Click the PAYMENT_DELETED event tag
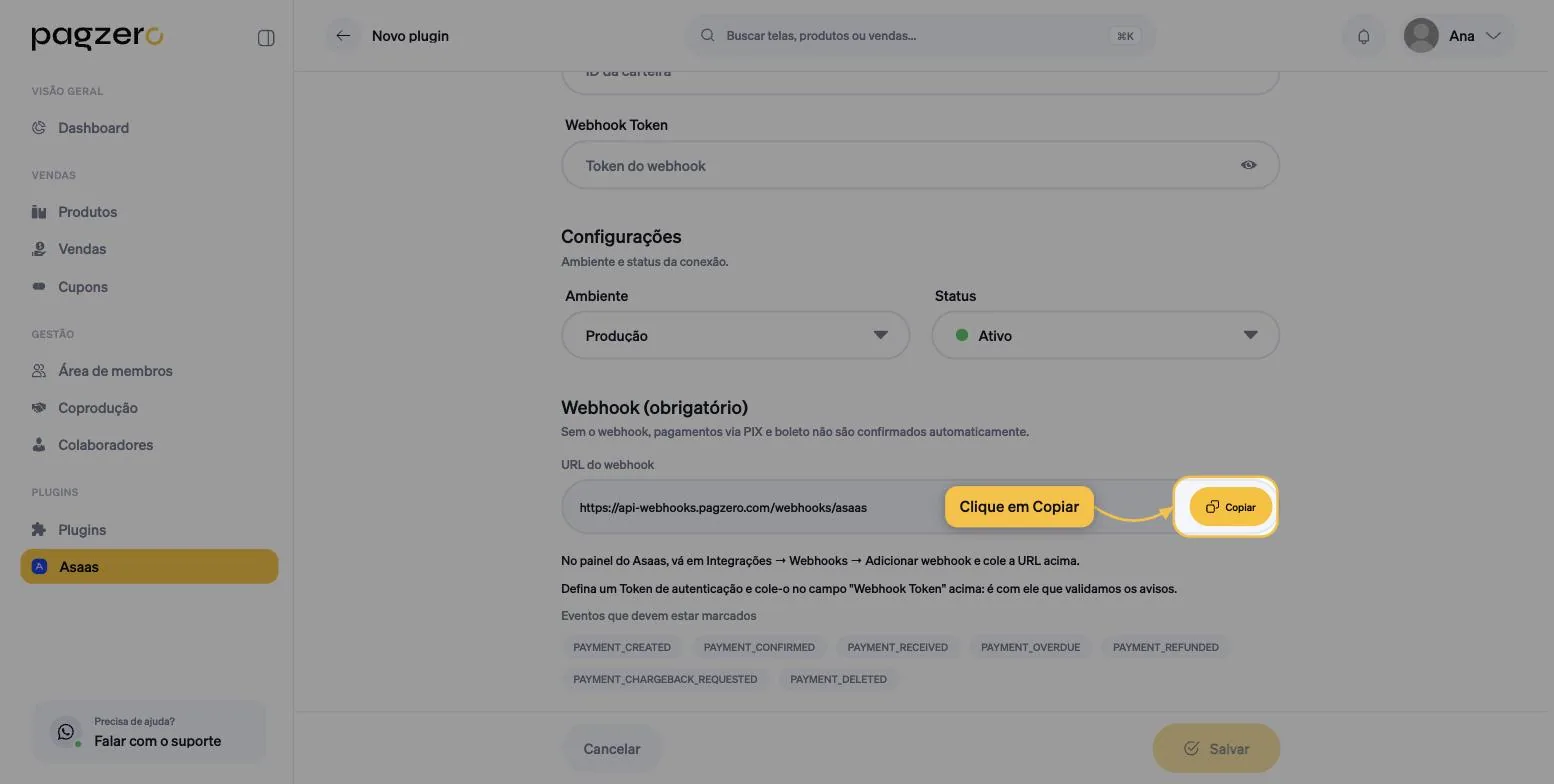Screen dimensions: 1554x784 click(838, 680)
